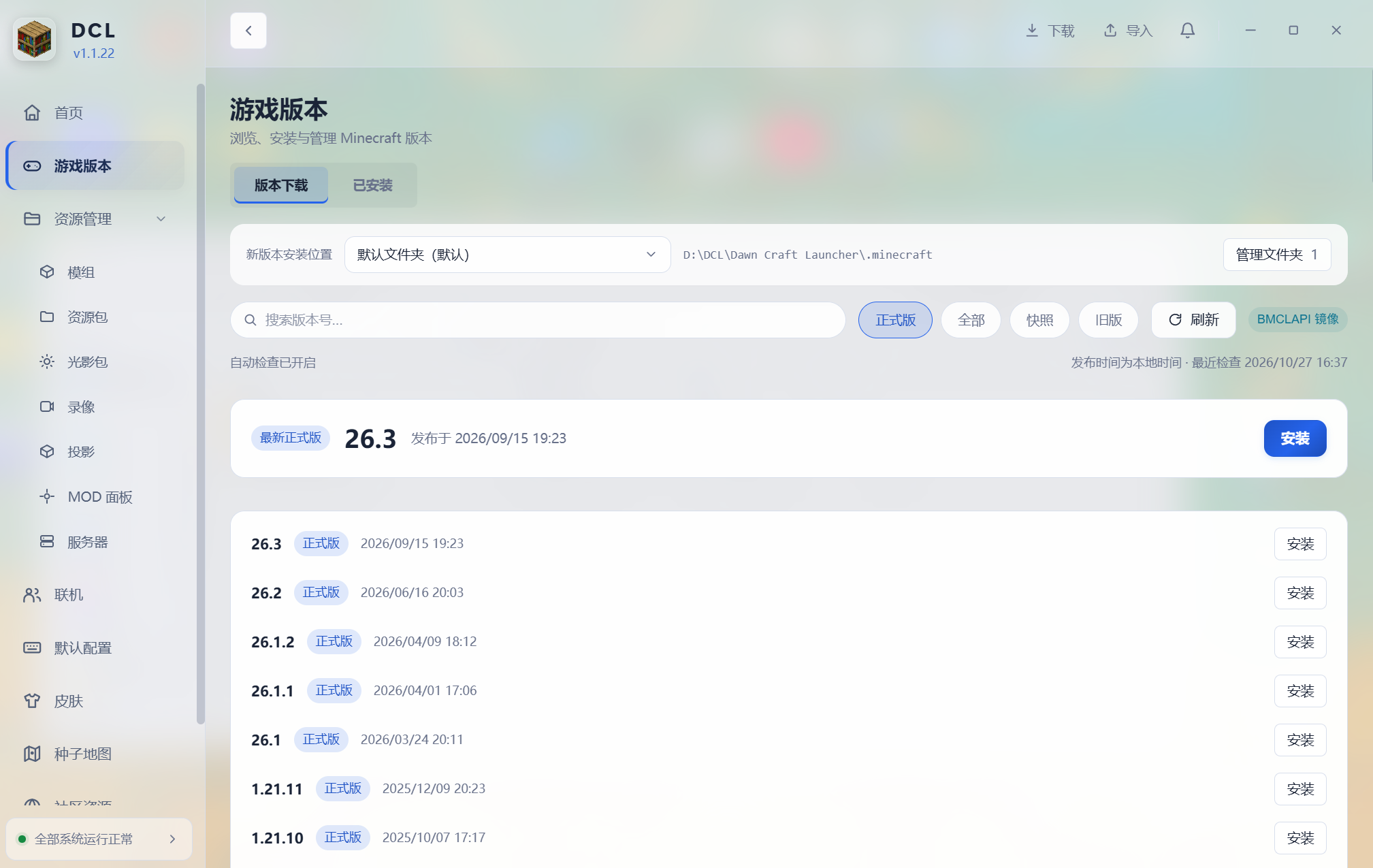Viewport: 1373px width, 868px height.
Task: Click the sidebar vertical scrollbar
Action: pyautogui.click(x=200, y=404)
